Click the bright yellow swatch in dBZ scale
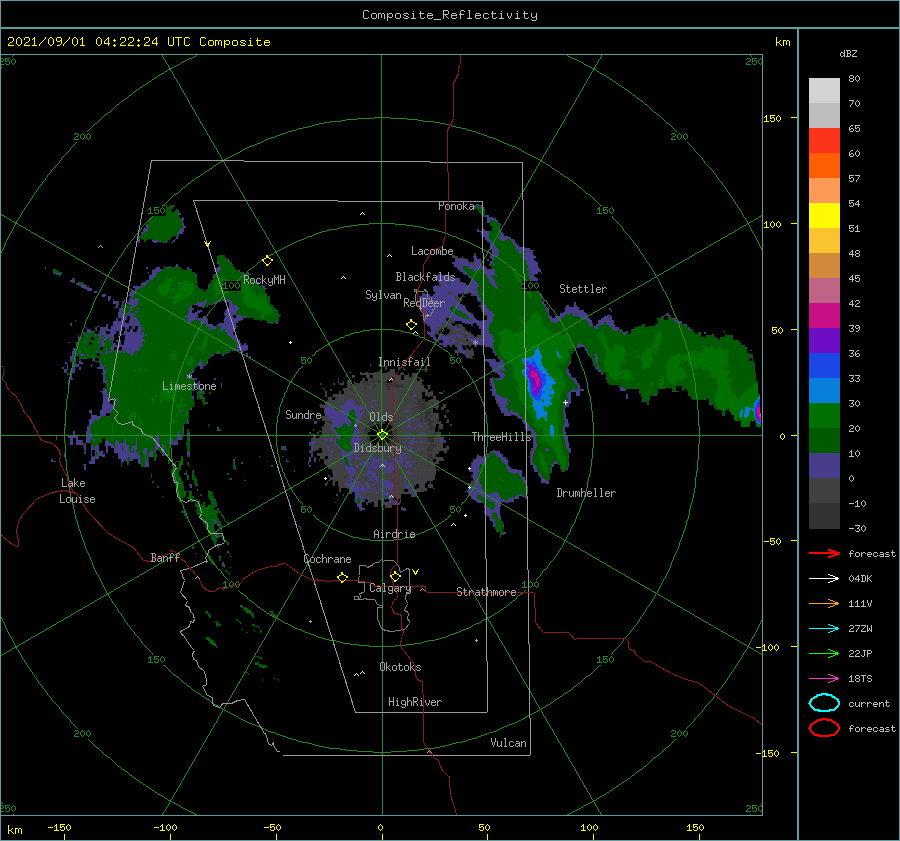 (824, 216)
